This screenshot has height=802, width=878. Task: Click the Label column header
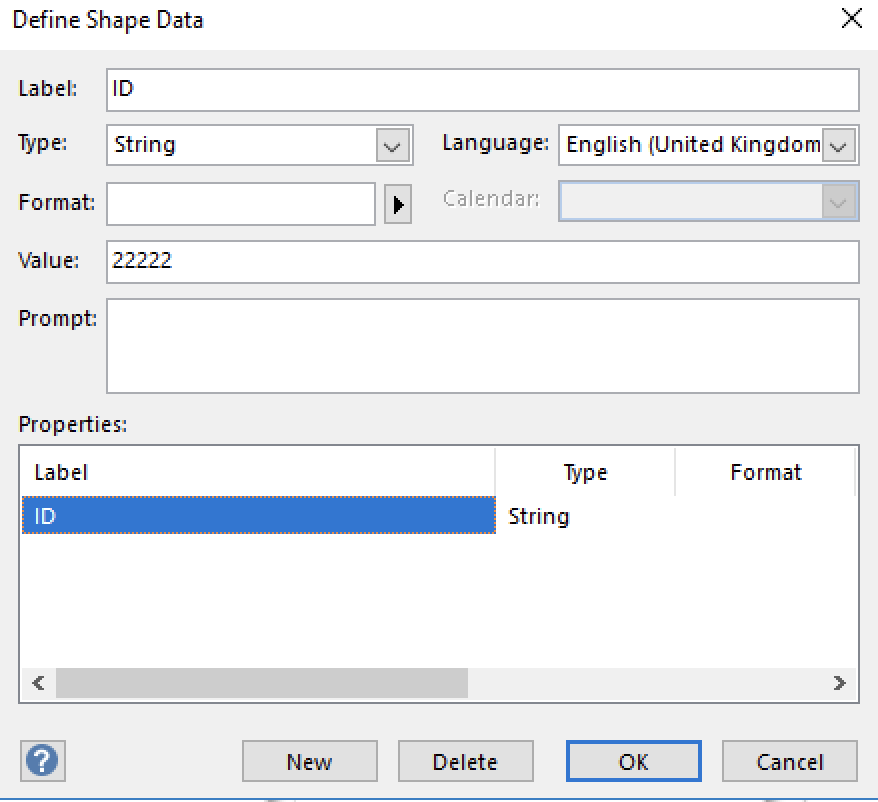(x=258, y=472)
